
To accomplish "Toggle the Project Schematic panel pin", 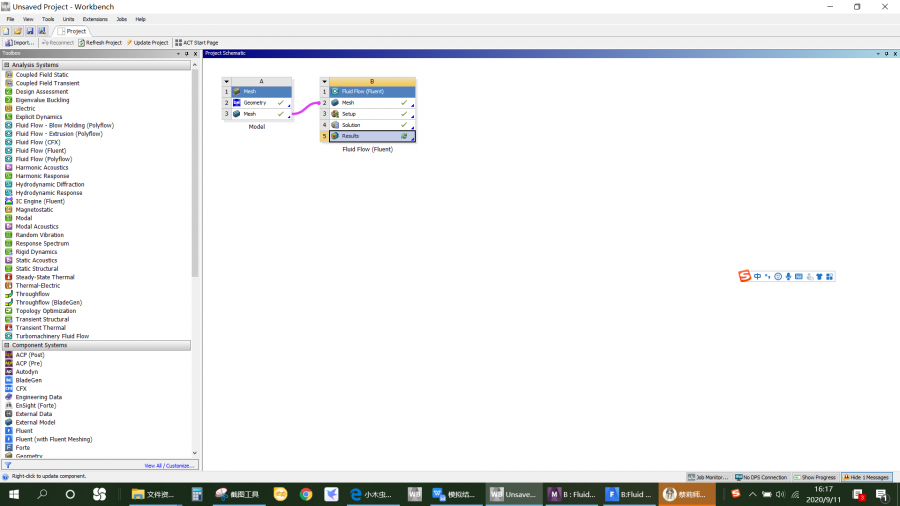I will click(887, 53).
